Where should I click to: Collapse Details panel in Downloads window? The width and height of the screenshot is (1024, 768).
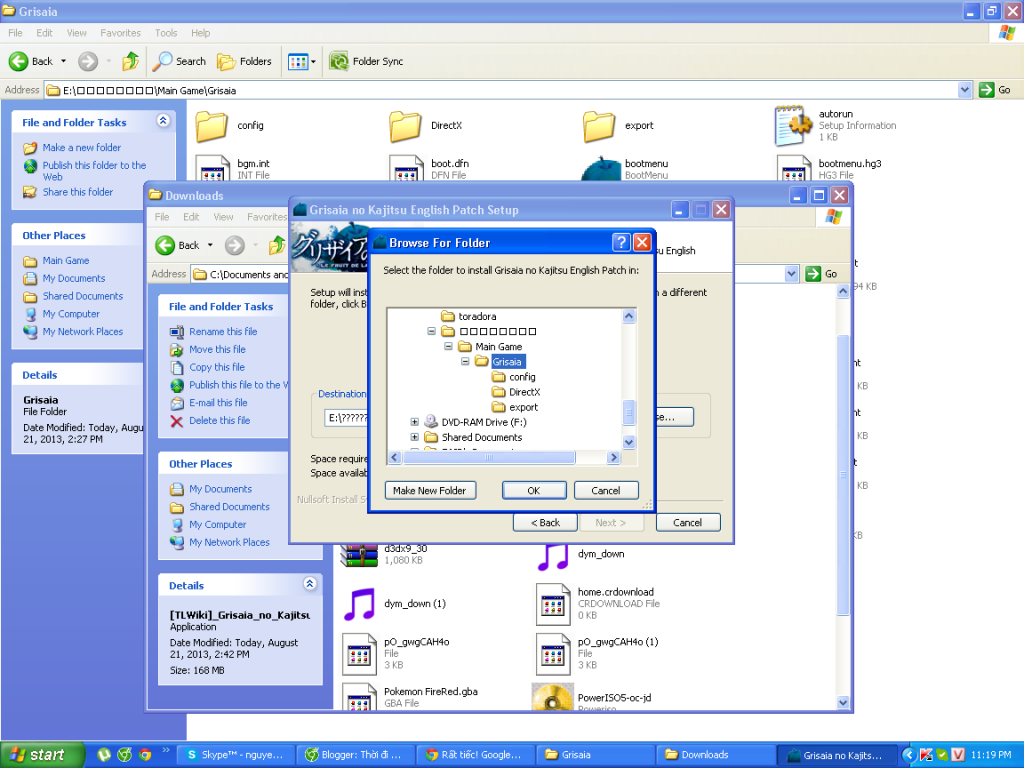click(310, 584)
